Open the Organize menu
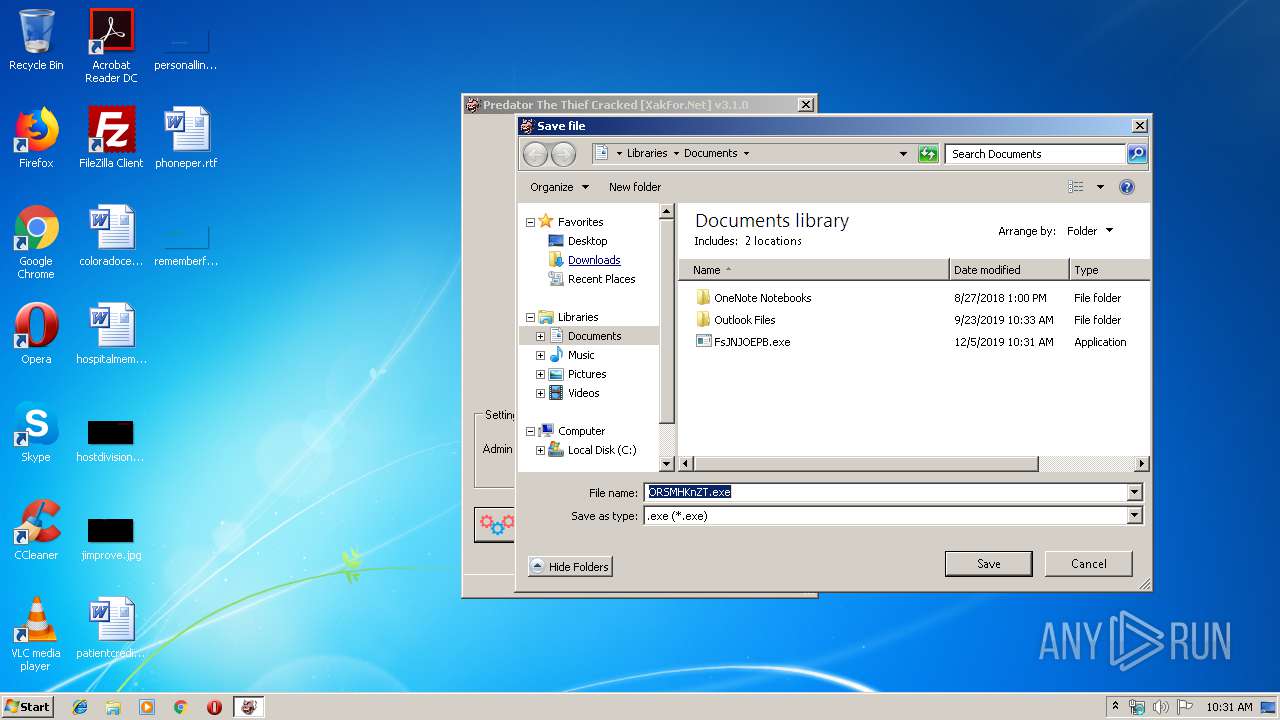This screenshot has width=1280, height=720. point(559,187)
